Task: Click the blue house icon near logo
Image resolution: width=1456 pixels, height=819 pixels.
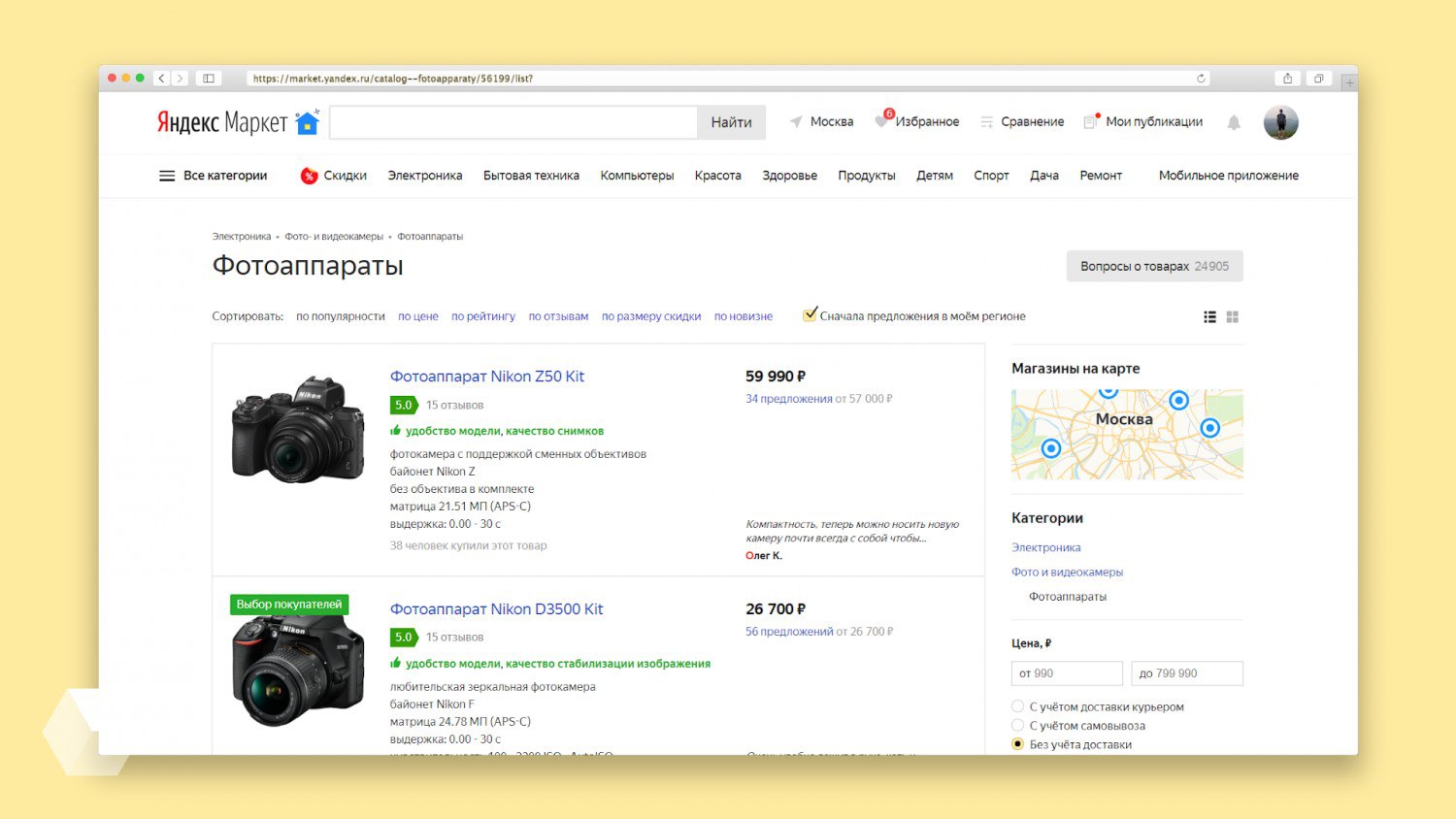Action: tap(308, 122)
